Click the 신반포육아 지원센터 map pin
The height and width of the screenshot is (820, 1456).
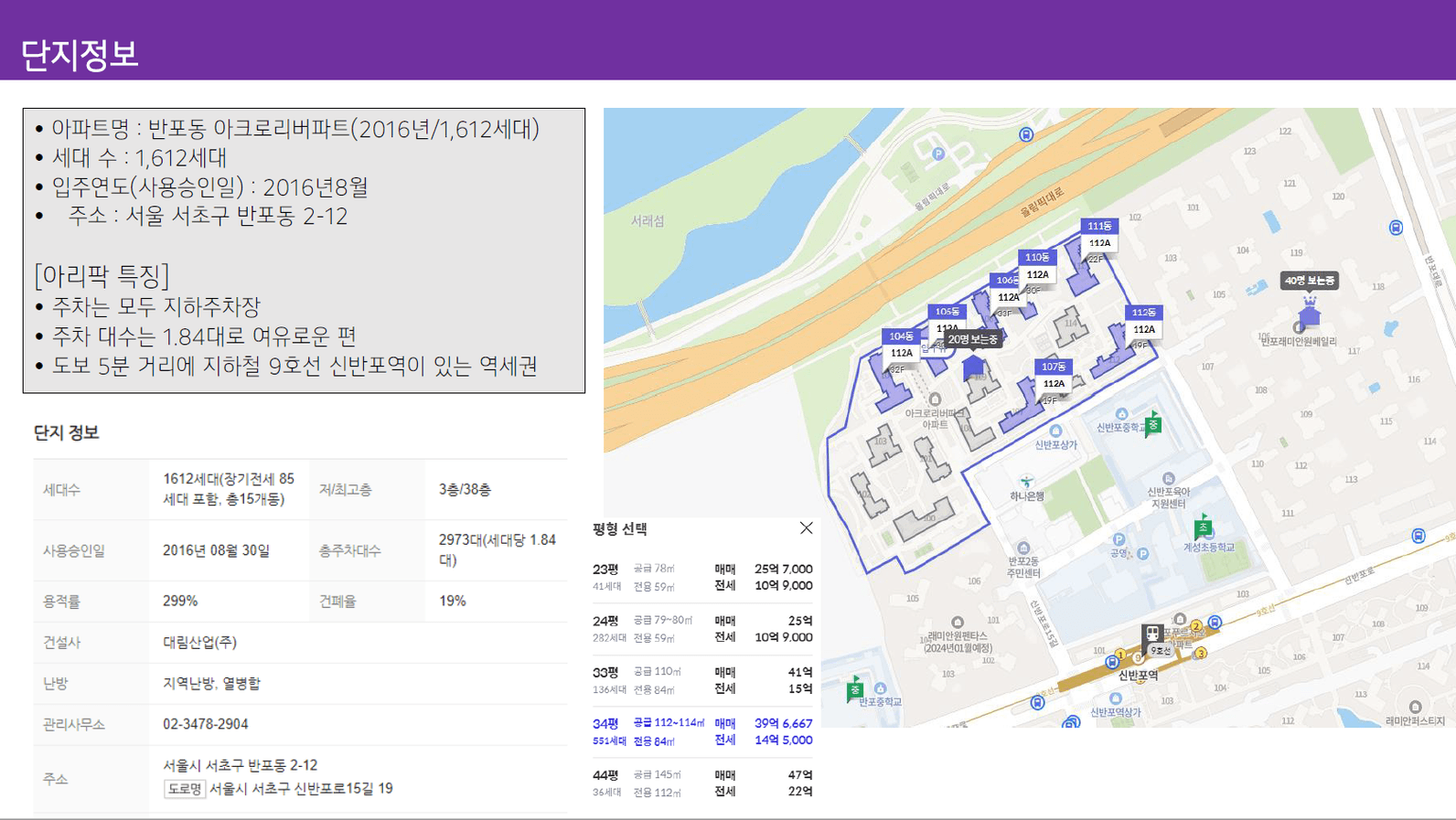pyautogui.click(x=1168, y=478)
